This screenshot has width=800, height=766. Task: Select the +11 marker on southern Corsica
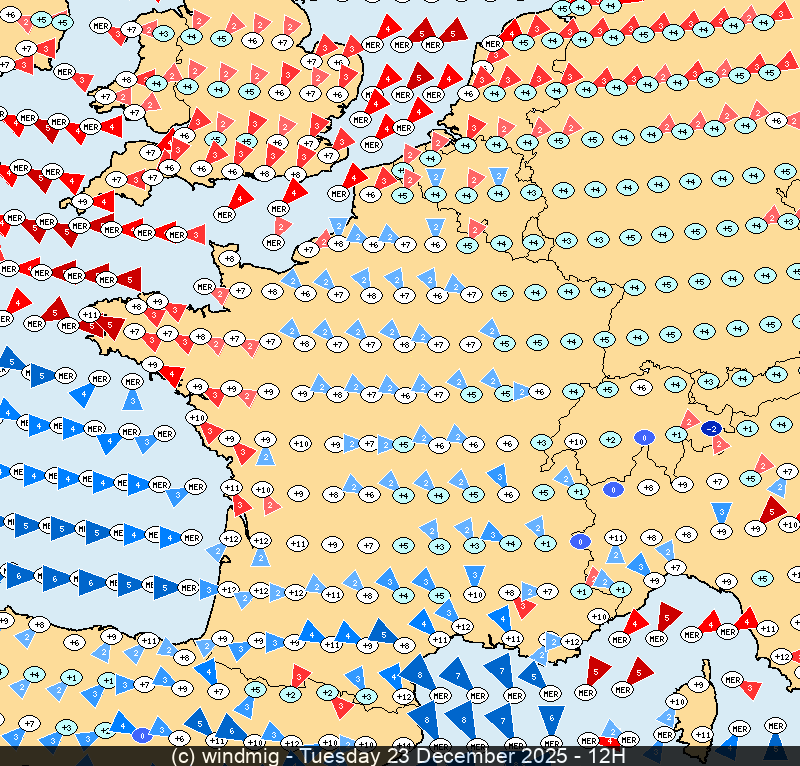[703, 735]
